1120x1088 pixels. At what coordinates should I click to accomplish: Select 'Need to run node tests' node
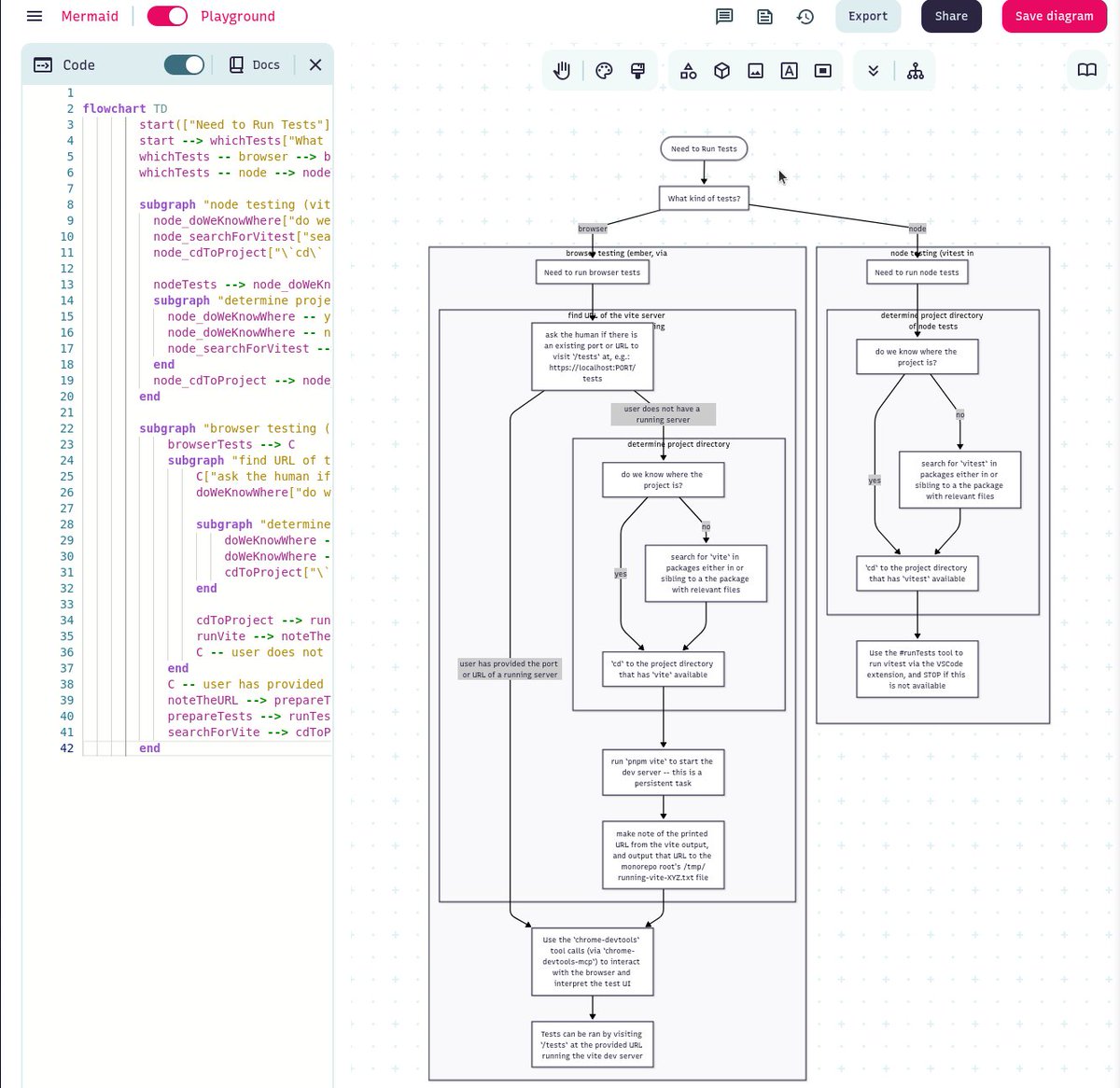click(917, 272)
